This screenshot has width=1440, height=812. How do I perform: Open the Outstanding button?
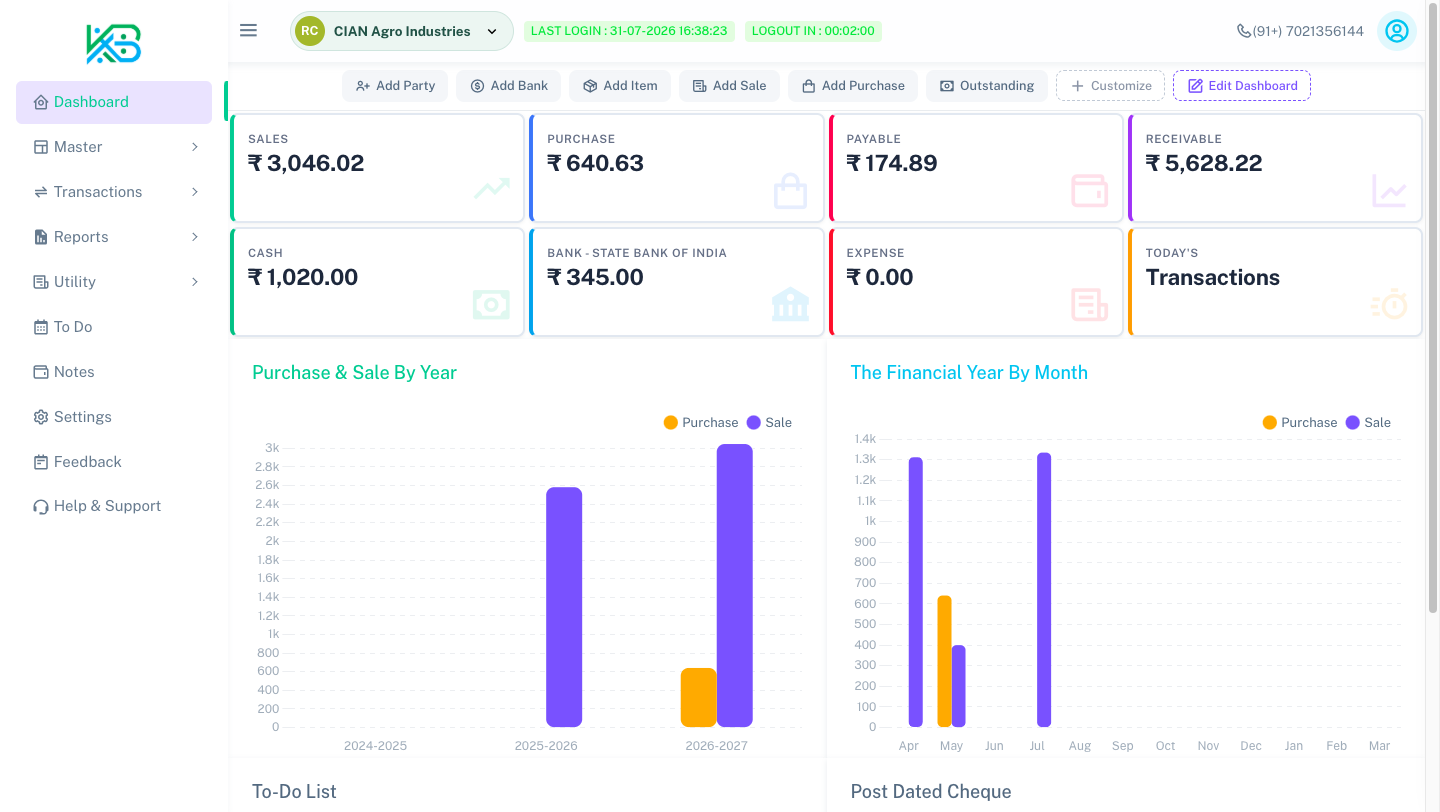point(987,86)
